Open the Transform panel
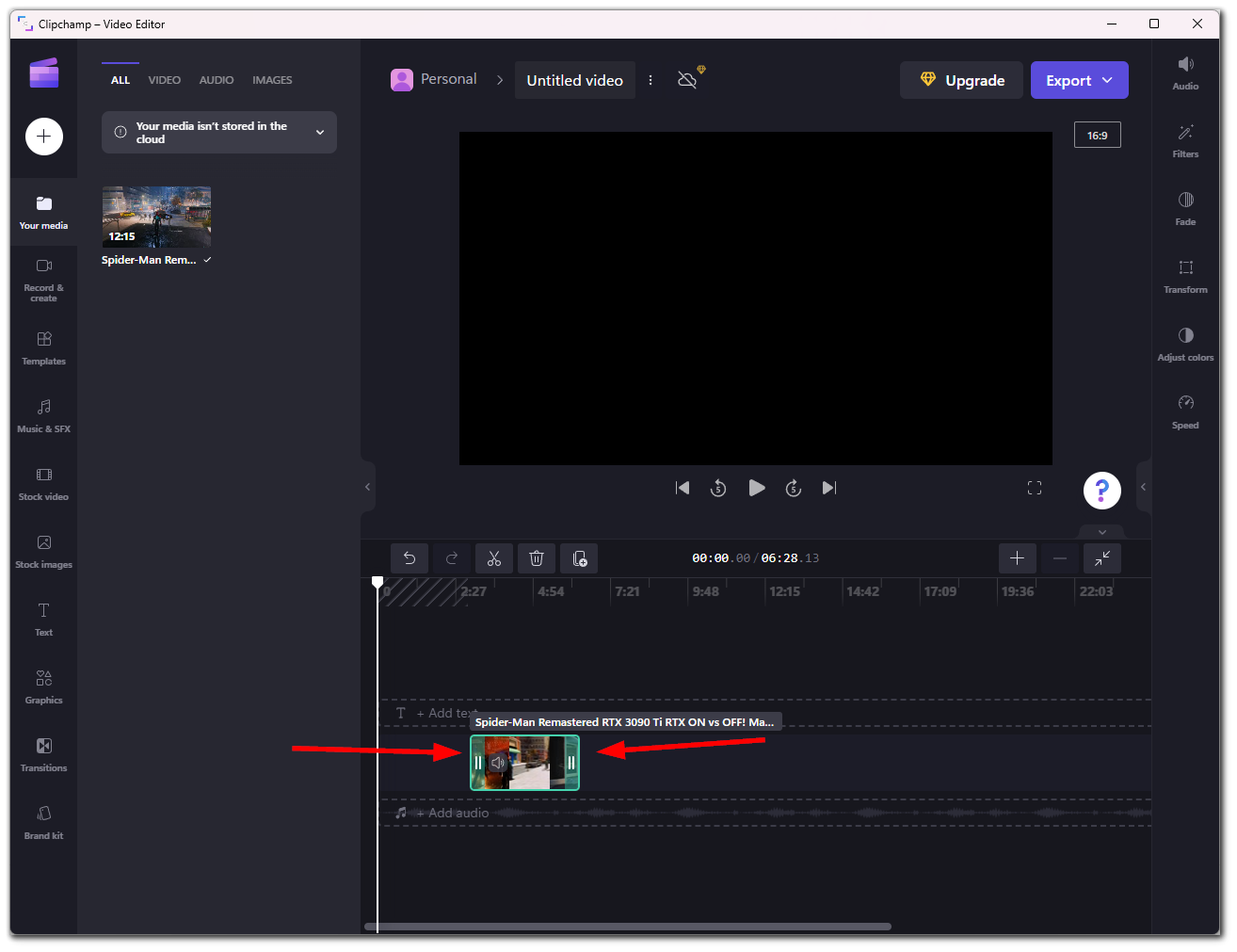Viewport: 1237px width, 952px height. 1185,276
